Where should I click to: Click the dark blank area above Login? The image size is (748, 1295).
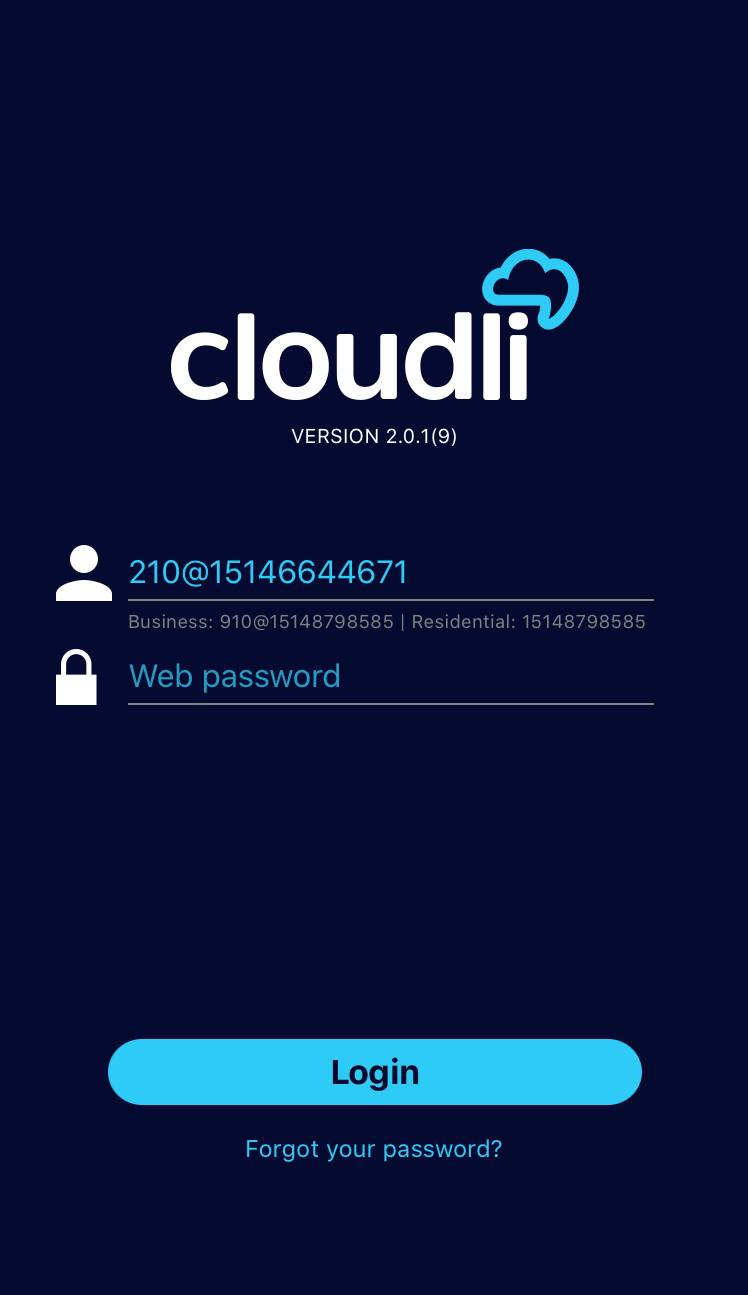374,870
